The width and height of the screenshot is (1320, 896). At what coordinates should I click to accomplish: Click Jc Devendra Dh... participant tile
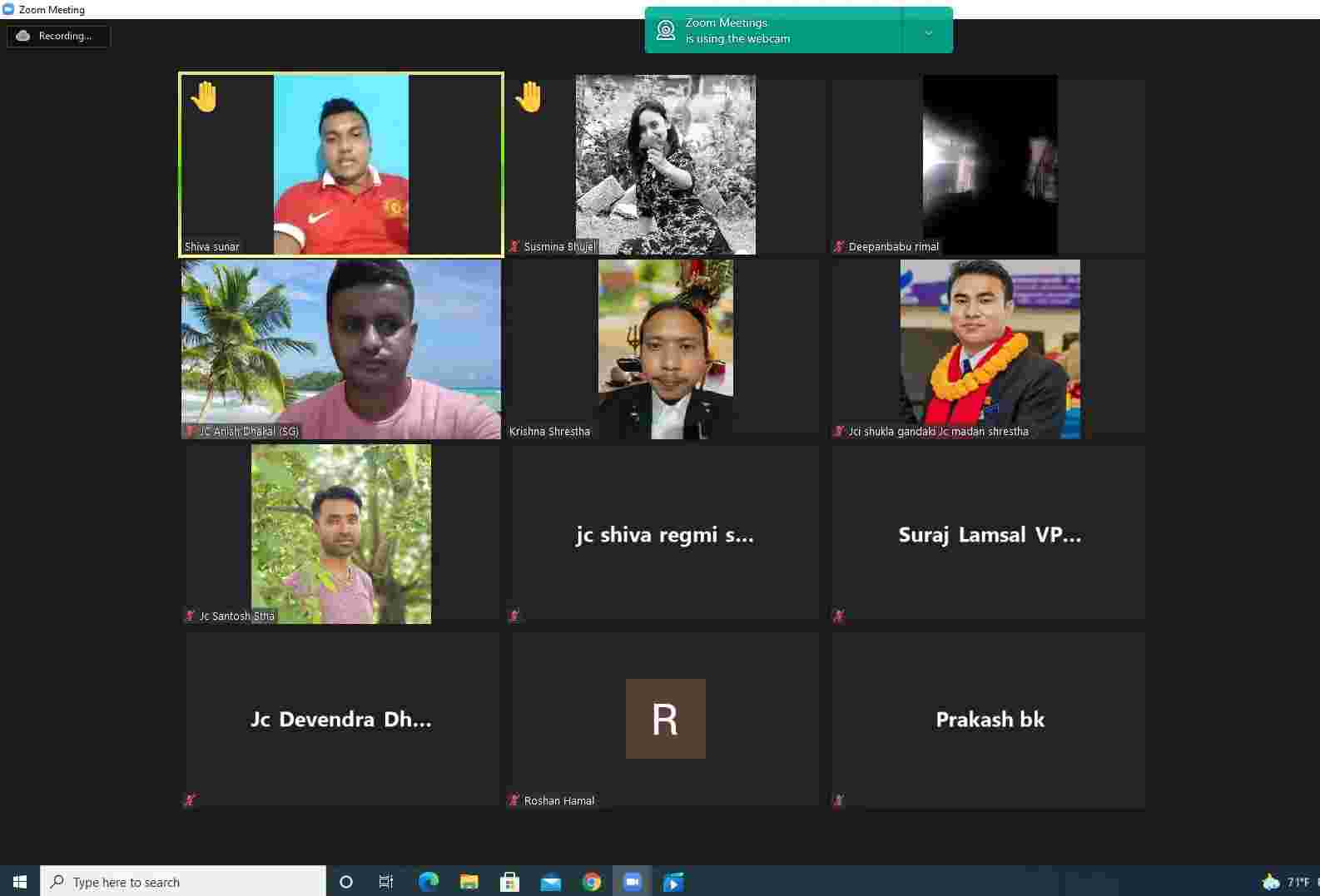coord(341,719)
